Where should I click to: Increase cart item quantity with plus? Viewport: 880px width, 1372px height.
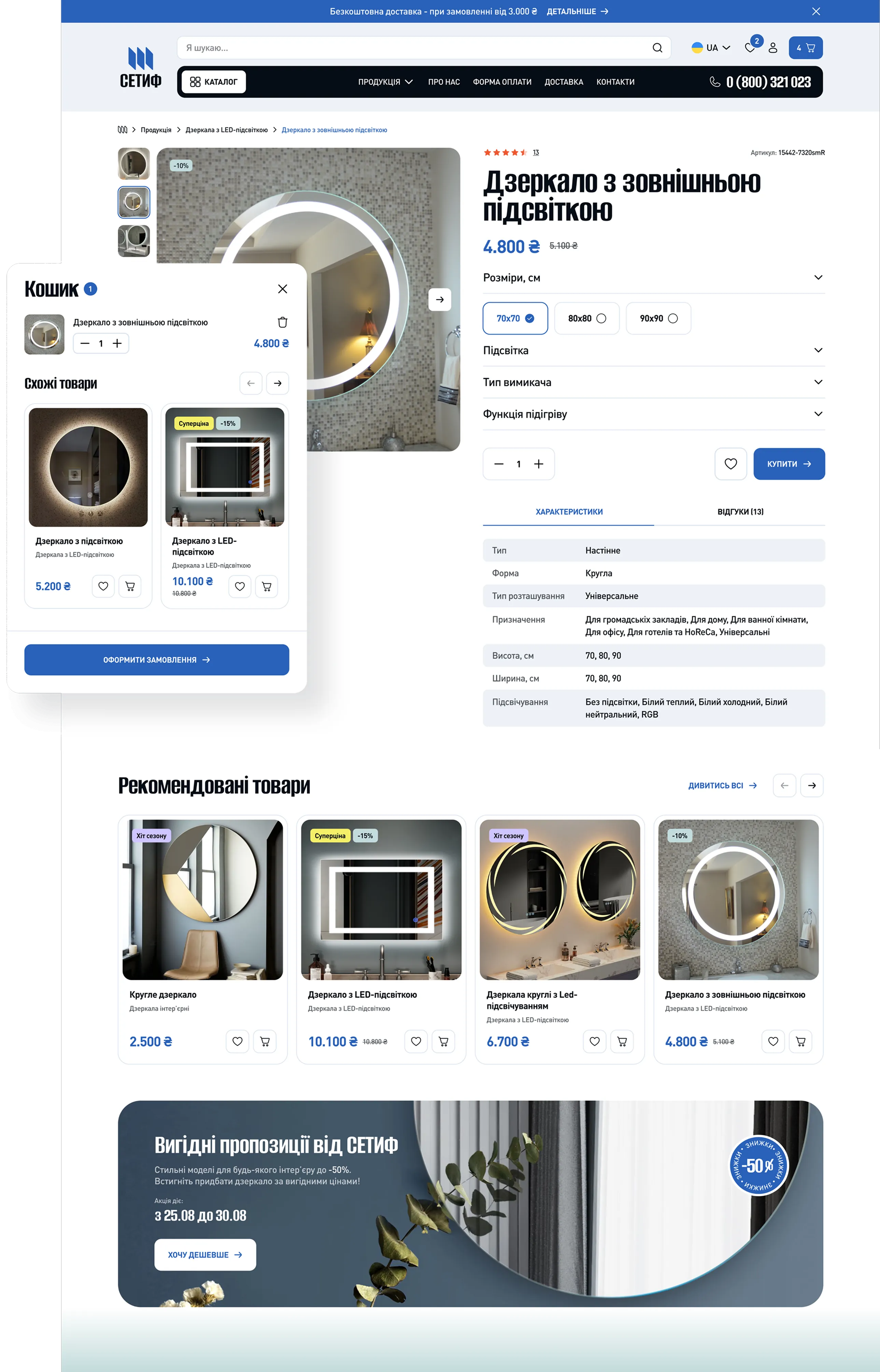click(x=117, y=343)
